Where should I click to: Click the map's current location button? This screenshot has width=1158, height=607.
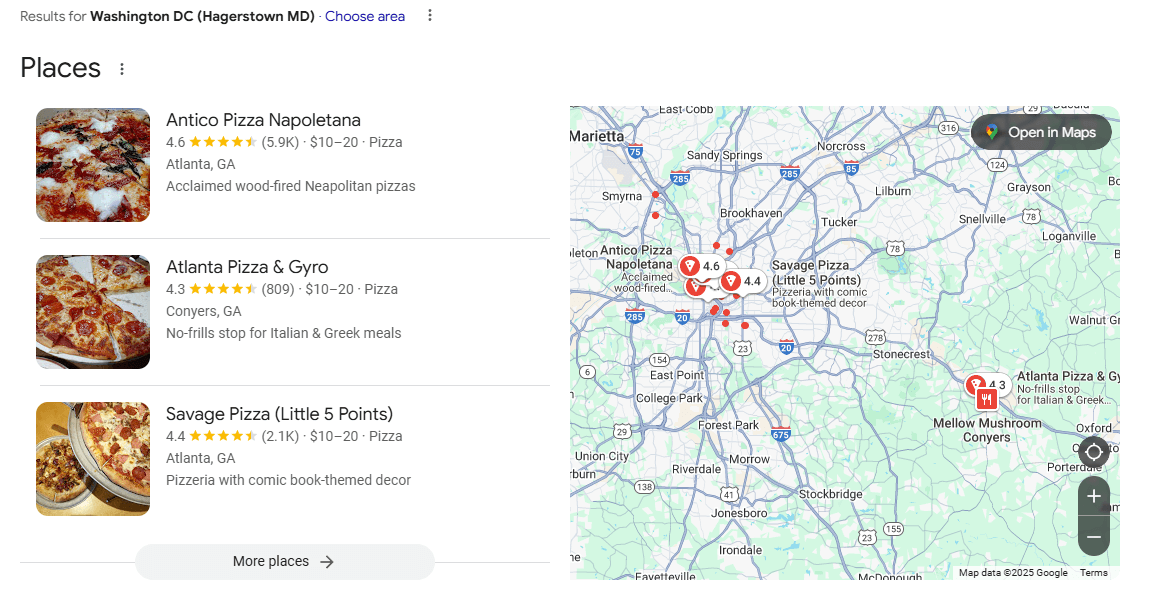1093,452
